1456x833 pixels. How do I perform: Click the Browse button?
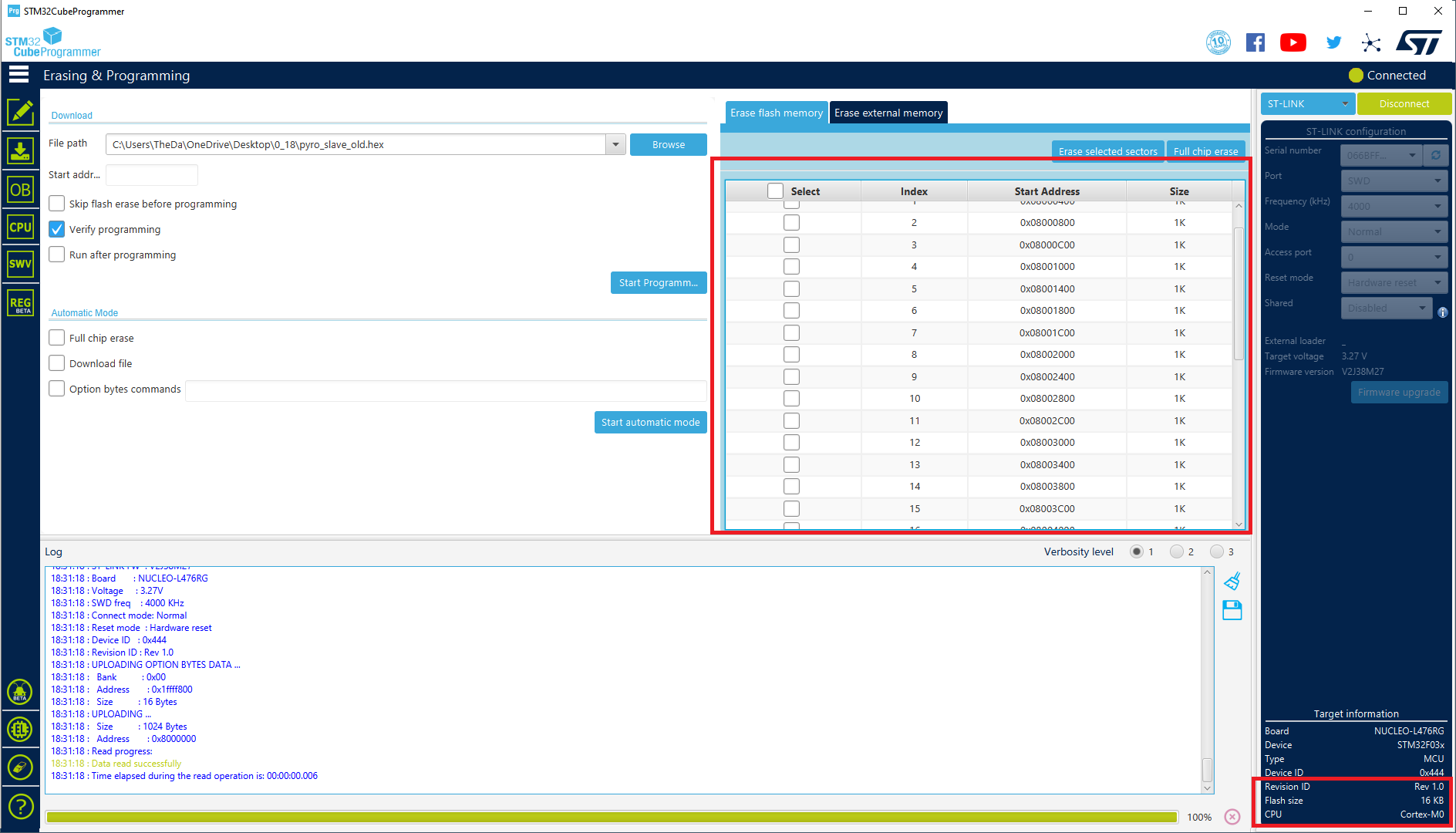[668, 144]
